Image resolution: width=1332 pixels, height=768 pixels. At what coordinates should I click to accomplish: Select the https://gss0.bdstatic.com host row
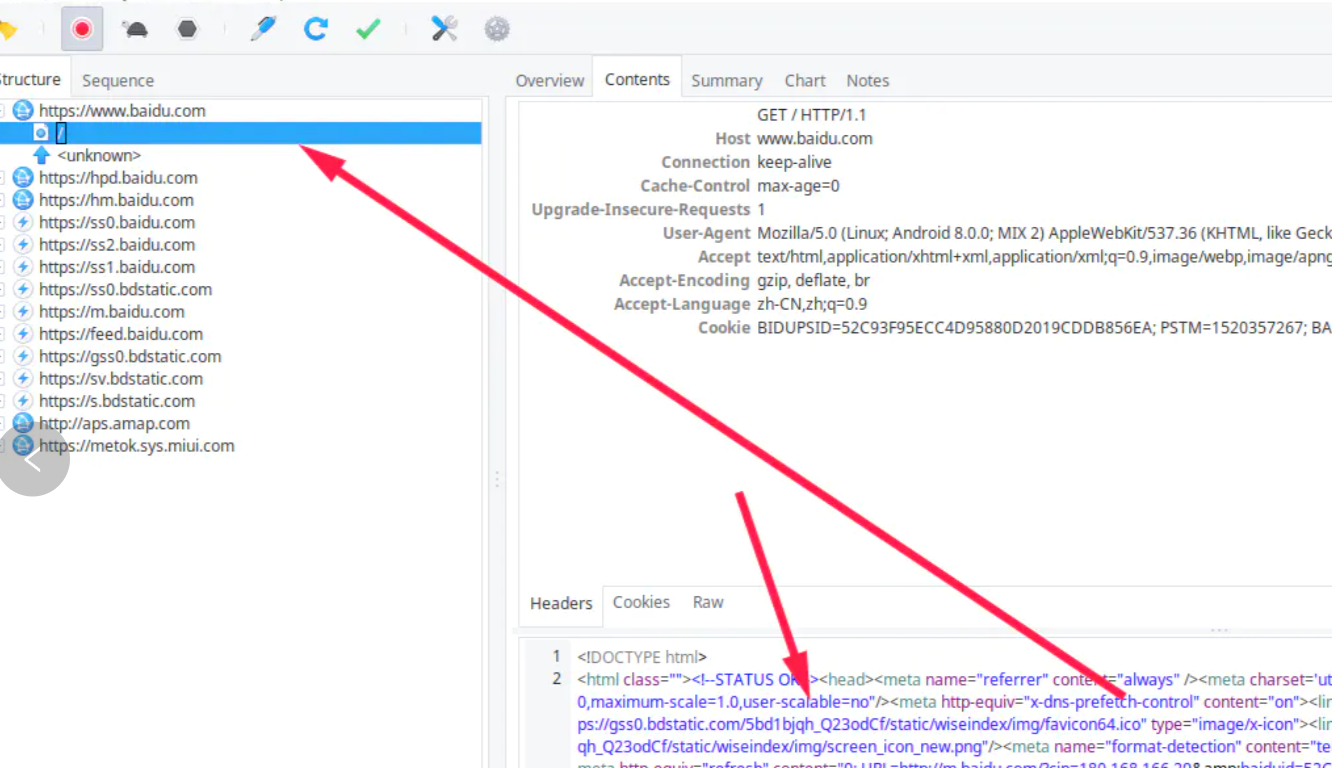[x=130, y=356]
